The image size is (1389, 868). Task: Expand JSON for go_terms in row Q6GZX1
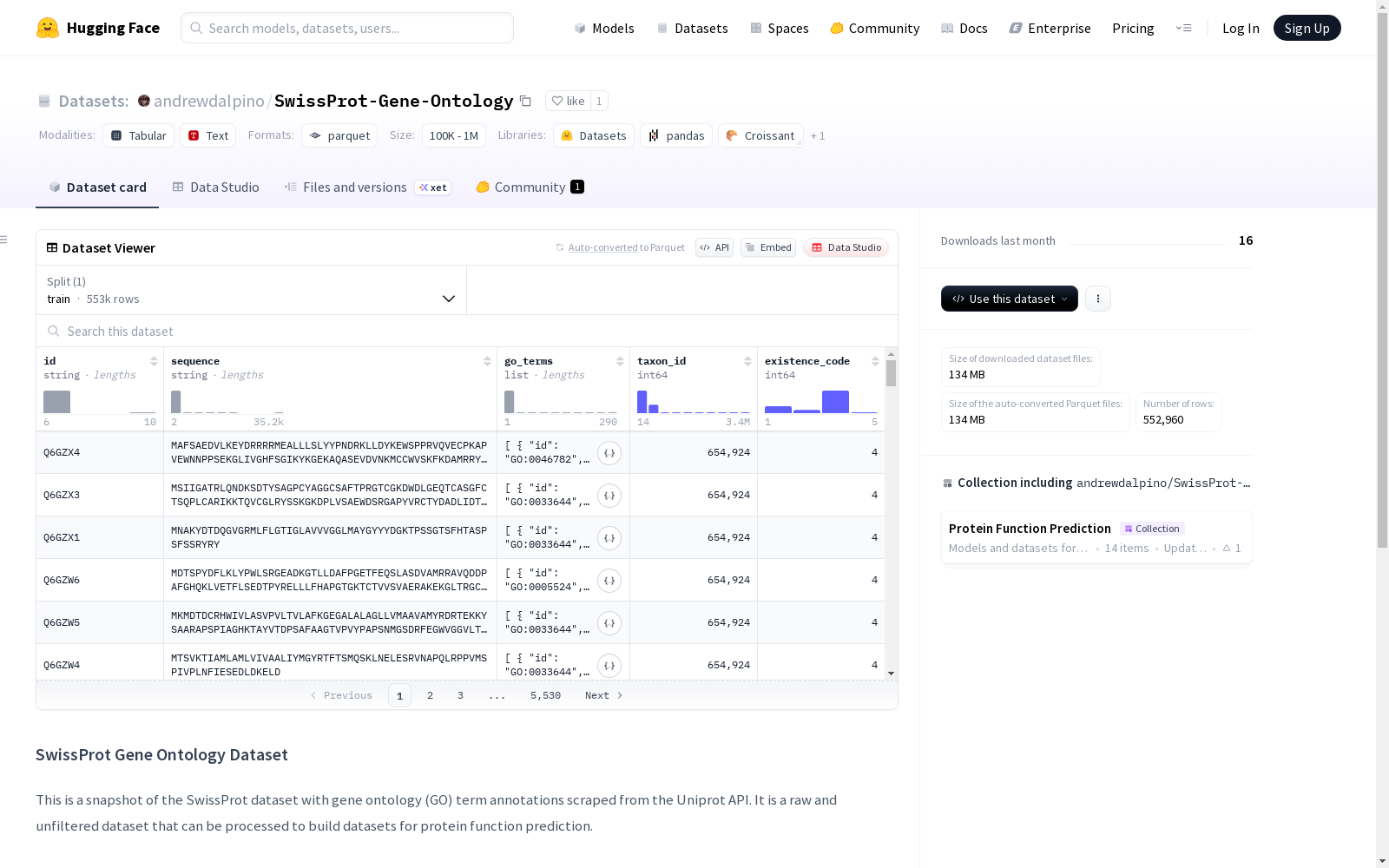point(609,538)
